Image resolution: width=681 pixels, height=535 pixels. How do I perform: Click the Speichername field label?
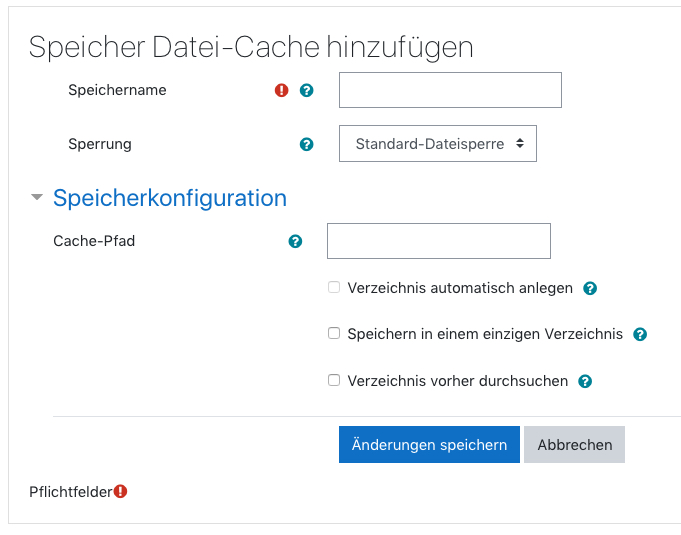coord(117,90)
